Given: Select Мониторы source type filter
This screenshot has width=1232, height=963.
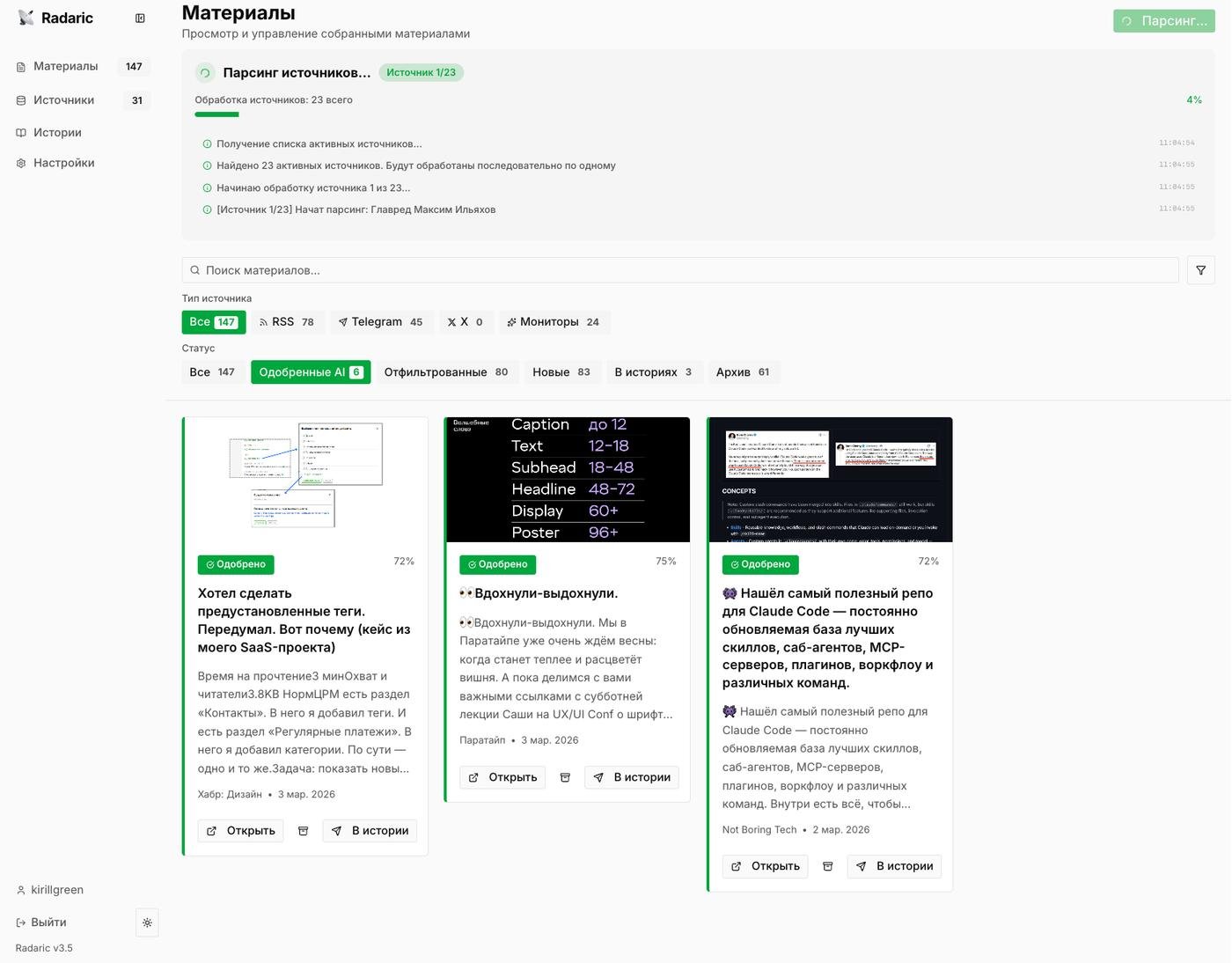Looking at the screenshot, I should [554, 322].
